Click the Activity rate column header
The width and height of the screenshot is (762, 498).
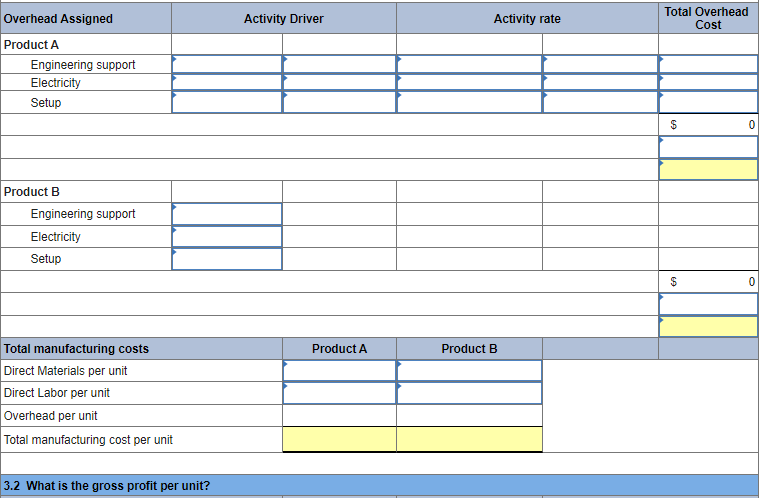point(527,18)
